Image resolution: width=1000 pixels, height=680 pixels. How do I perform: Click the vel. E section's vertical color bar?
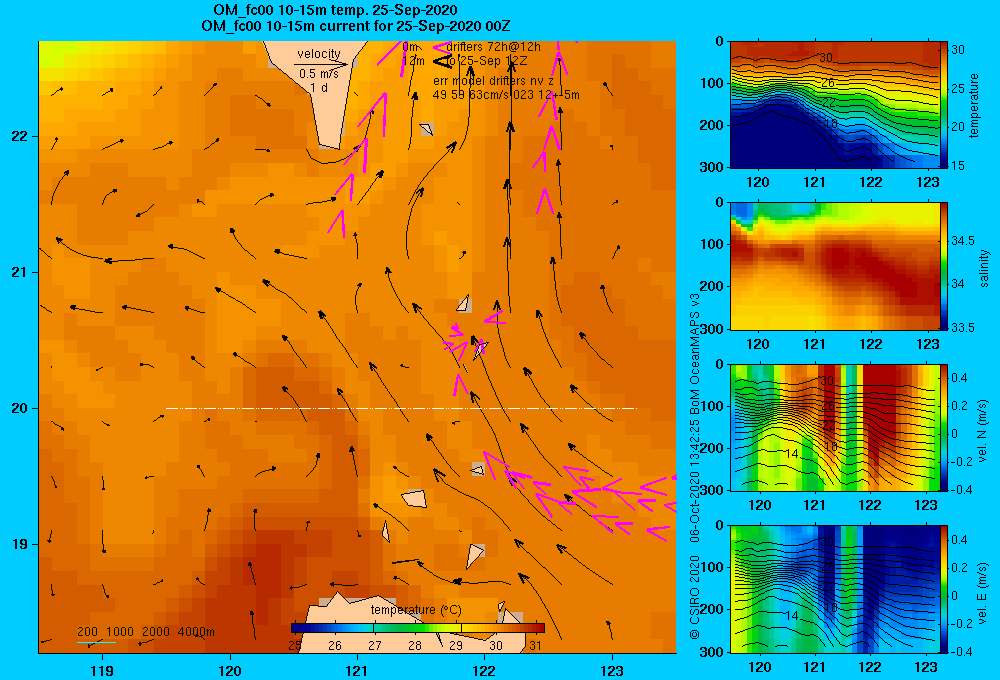944,589
